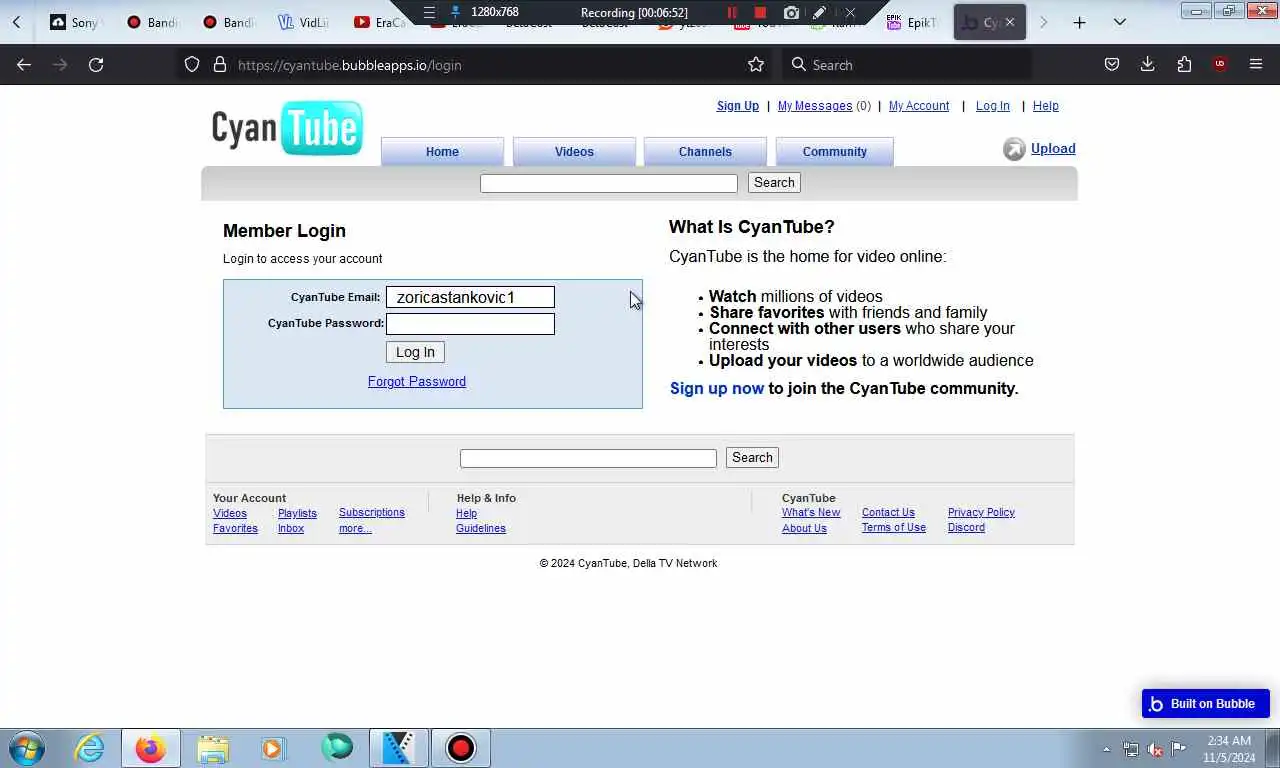Open My Account link
Image resolution: width=1280 pixels, height=768 pixels.
(x=919, y=106)
